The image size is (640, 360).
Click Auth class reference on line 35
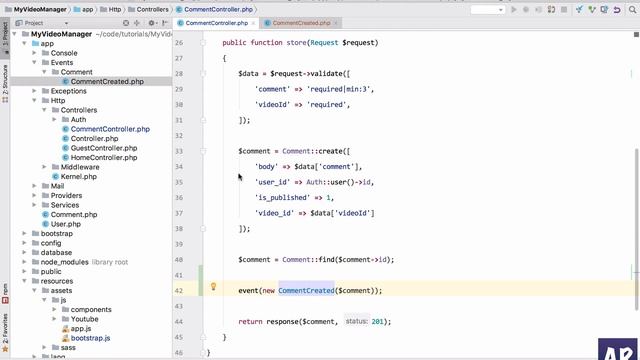314,182
